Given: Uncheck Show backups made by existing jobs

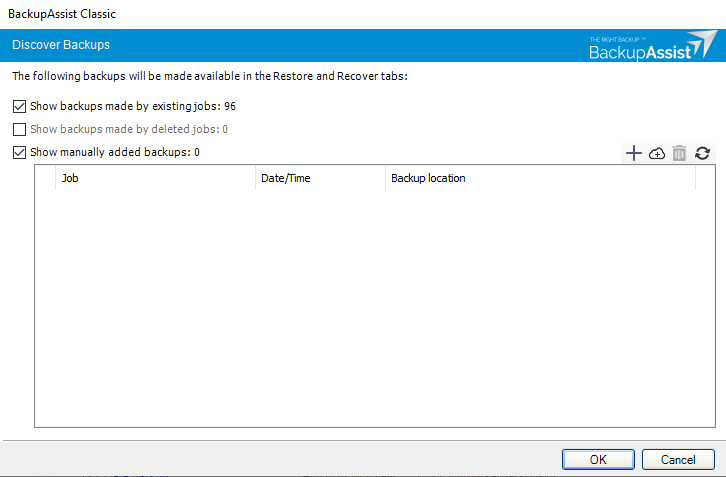Looking at the screenshot, I should pos(19,106).
